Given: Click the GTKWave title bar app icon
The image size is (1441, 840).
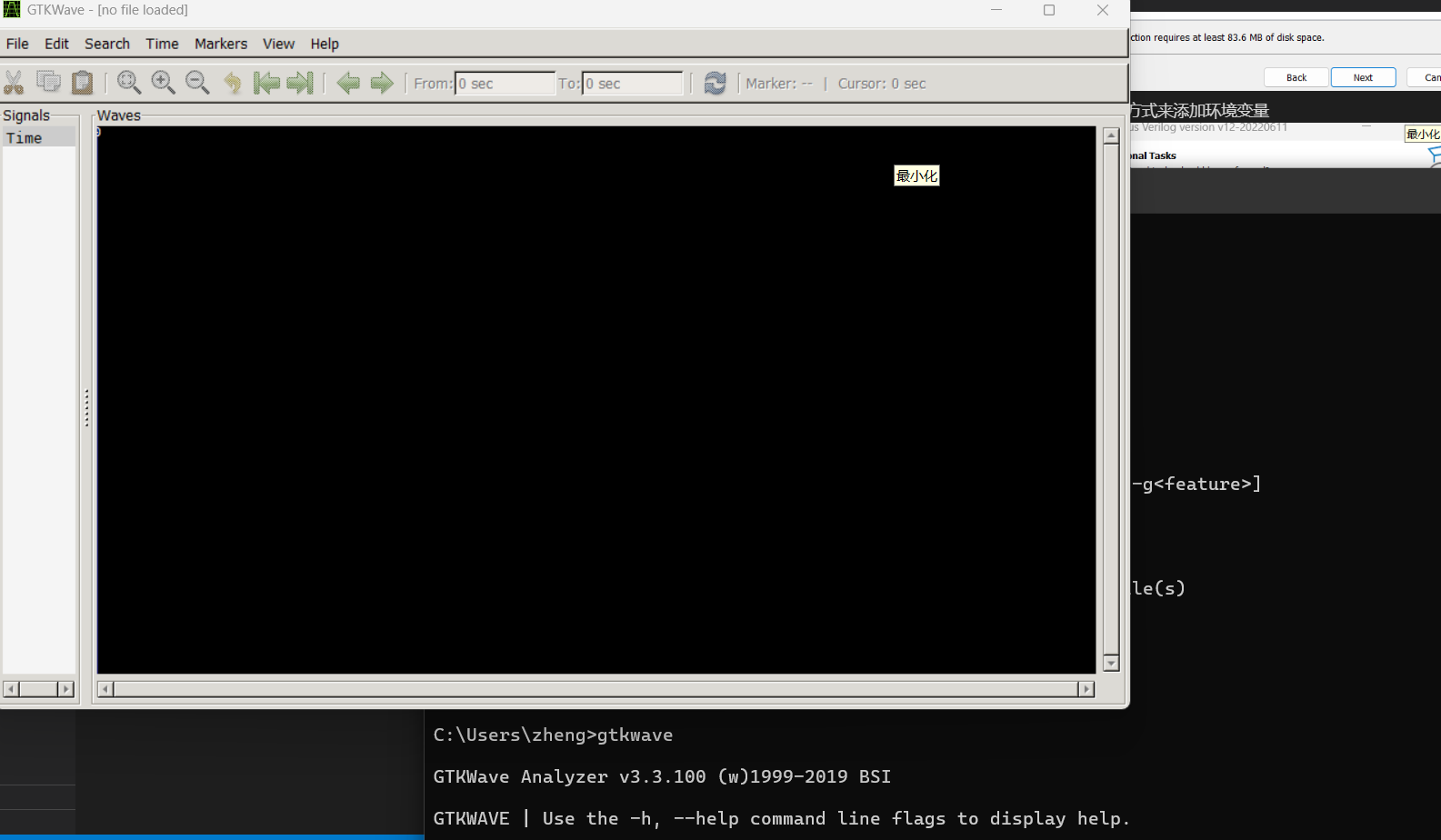Looking at the screenshot, I should 12,10.
